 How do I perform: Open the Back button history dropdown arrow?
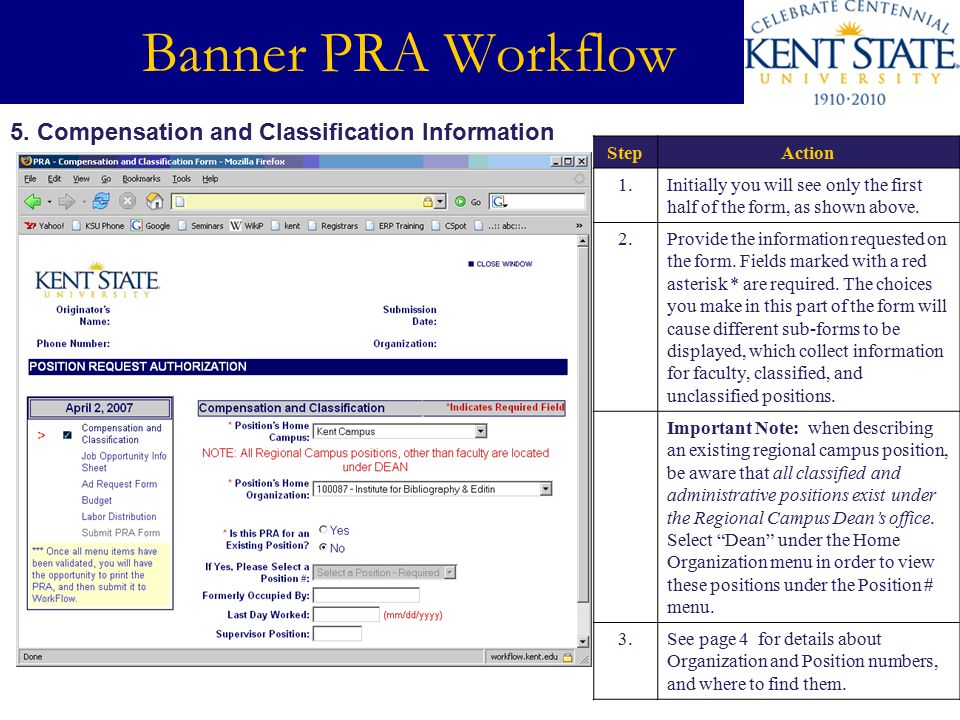tap(49, 201)
